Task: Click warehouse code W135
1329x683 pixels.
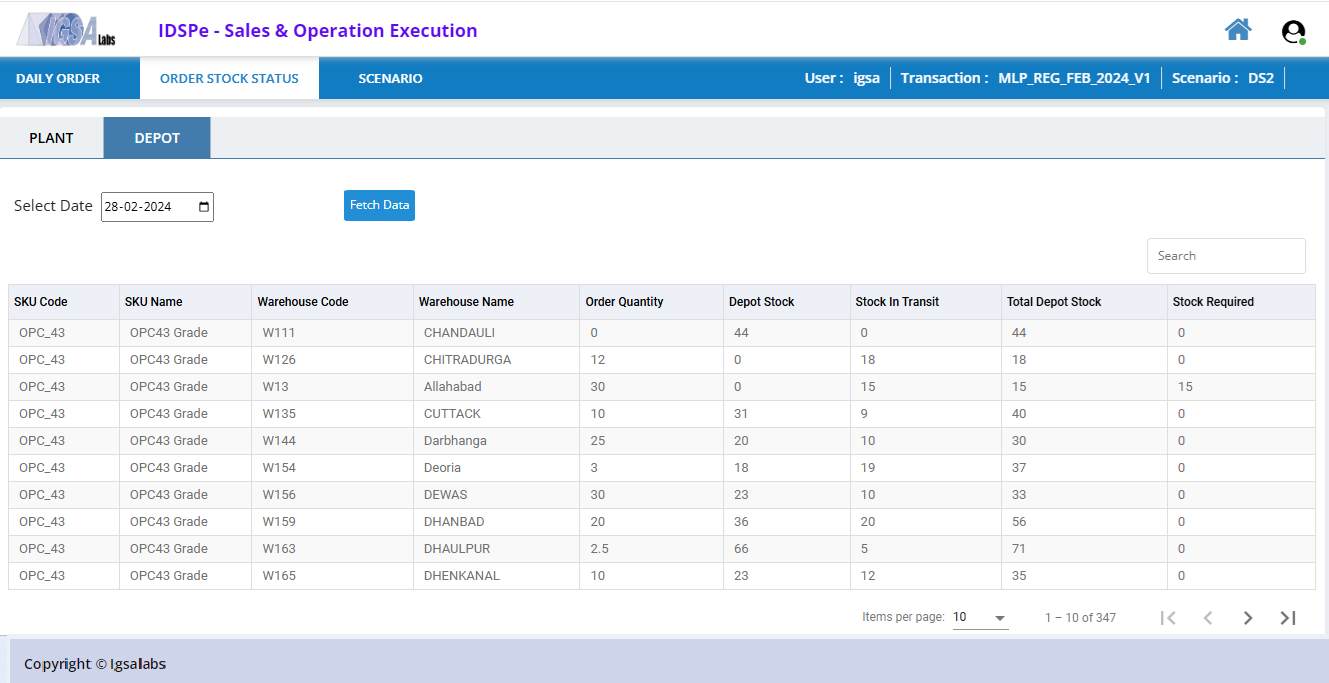Action: [279, 414]
